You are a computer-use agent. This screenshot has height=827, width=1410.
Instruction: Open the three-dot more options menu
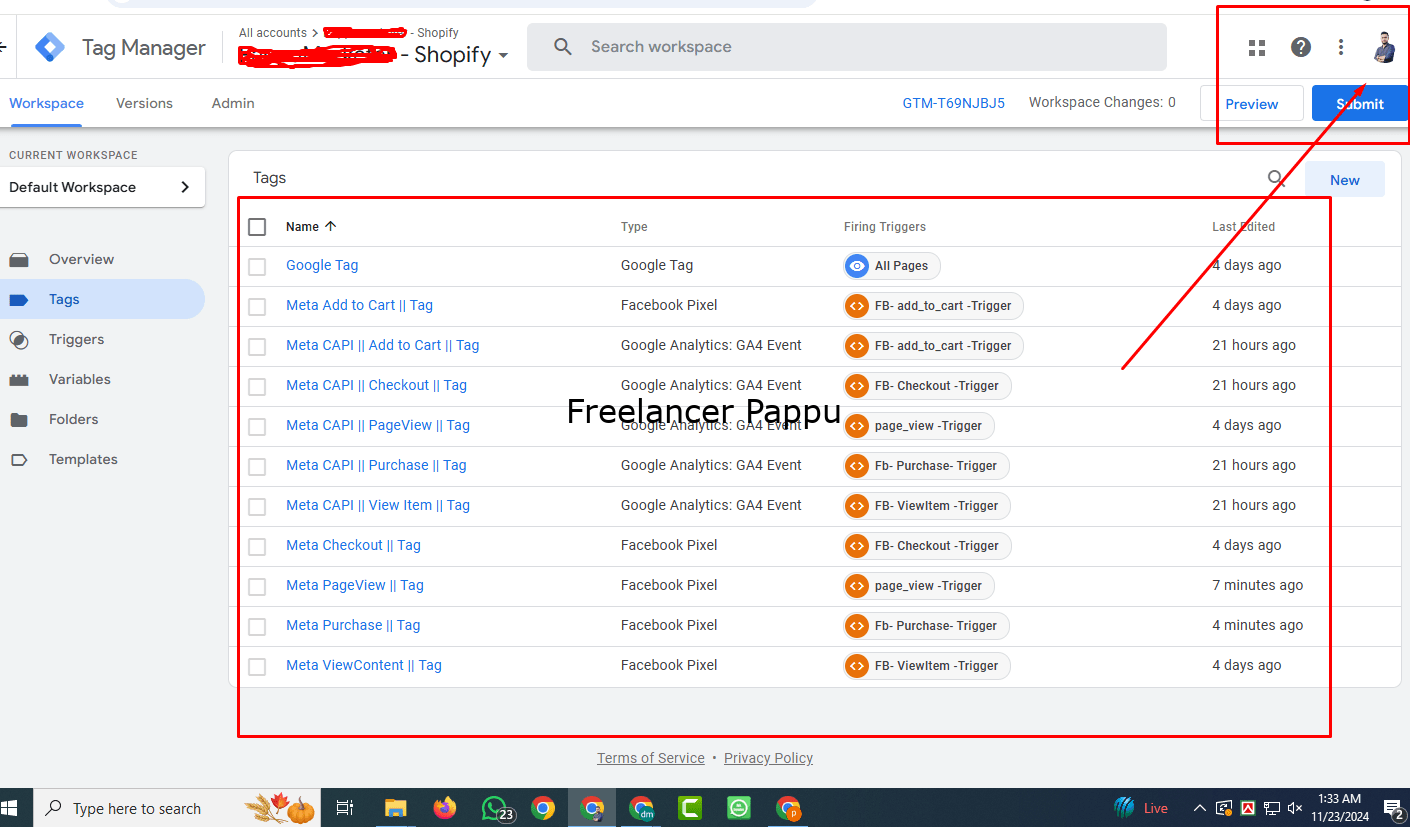[x=1341, y=47]
